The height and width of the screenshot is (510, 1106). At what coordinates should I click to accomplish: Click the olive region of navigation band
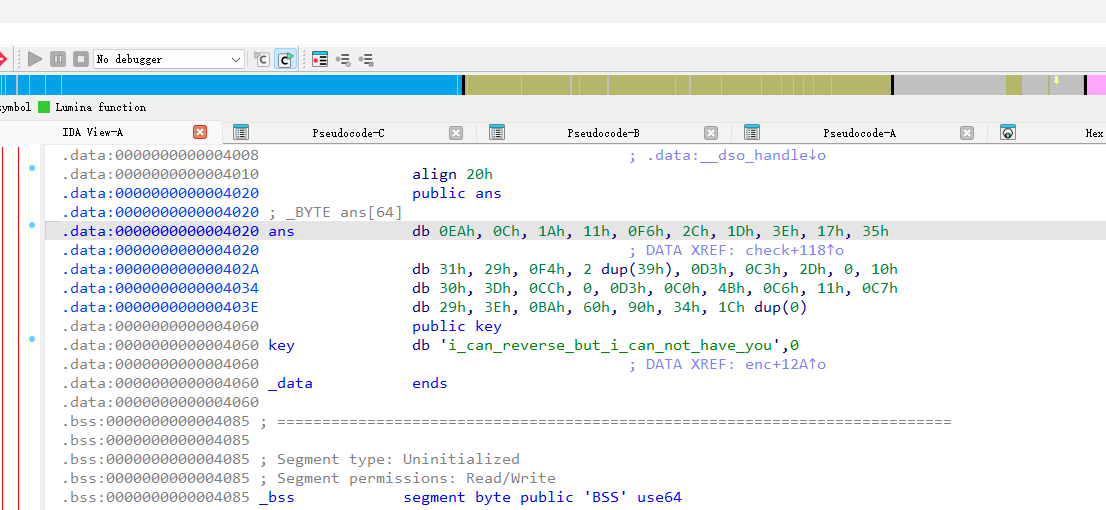tap(677, 85)
